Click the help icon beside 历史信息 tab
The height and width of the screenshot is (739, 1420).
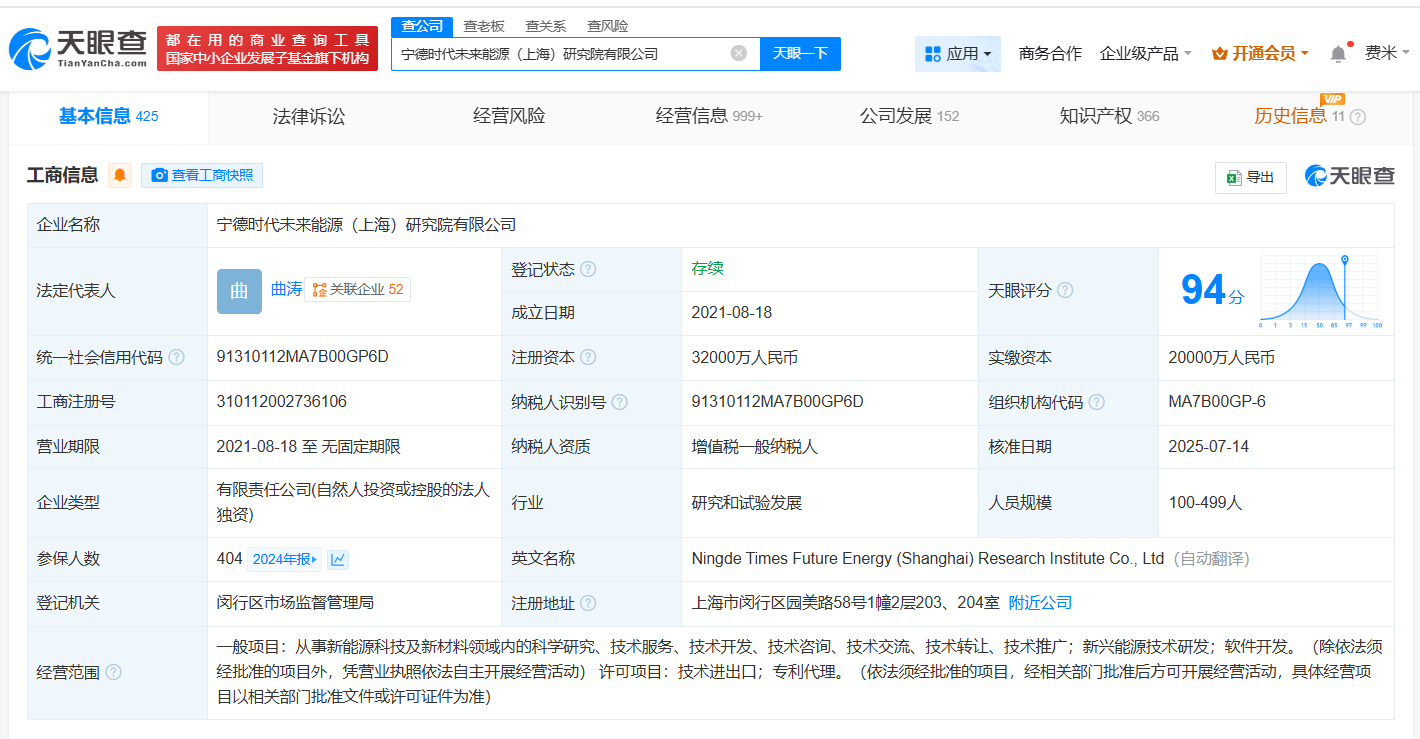pos(1357,117)
